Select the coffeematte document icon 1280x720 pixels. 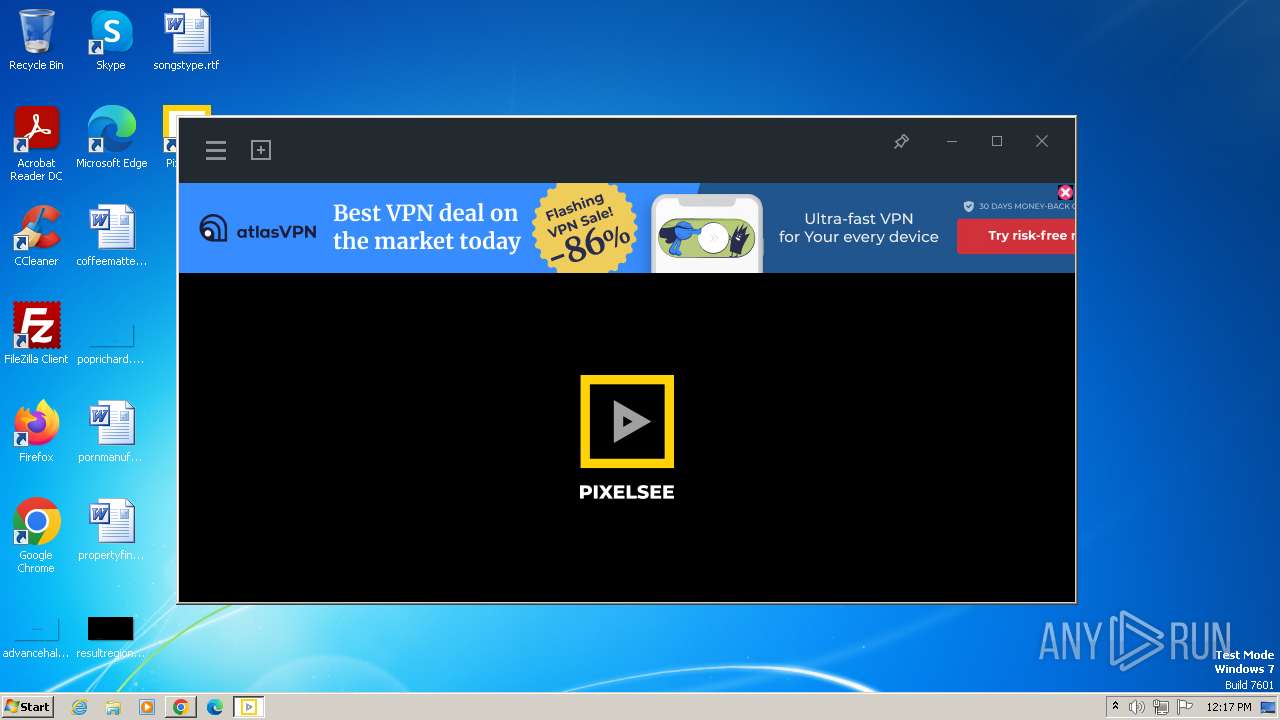(x=111, y=236)
